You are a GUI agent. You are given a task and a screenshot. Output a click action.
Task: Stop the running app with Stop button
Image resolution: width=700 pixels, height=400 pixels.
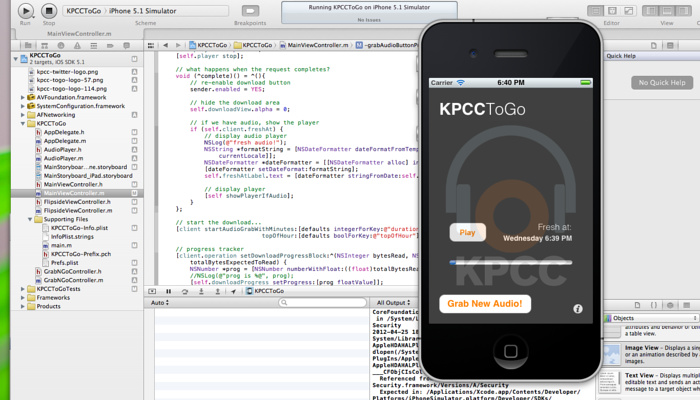coord(49,11)
